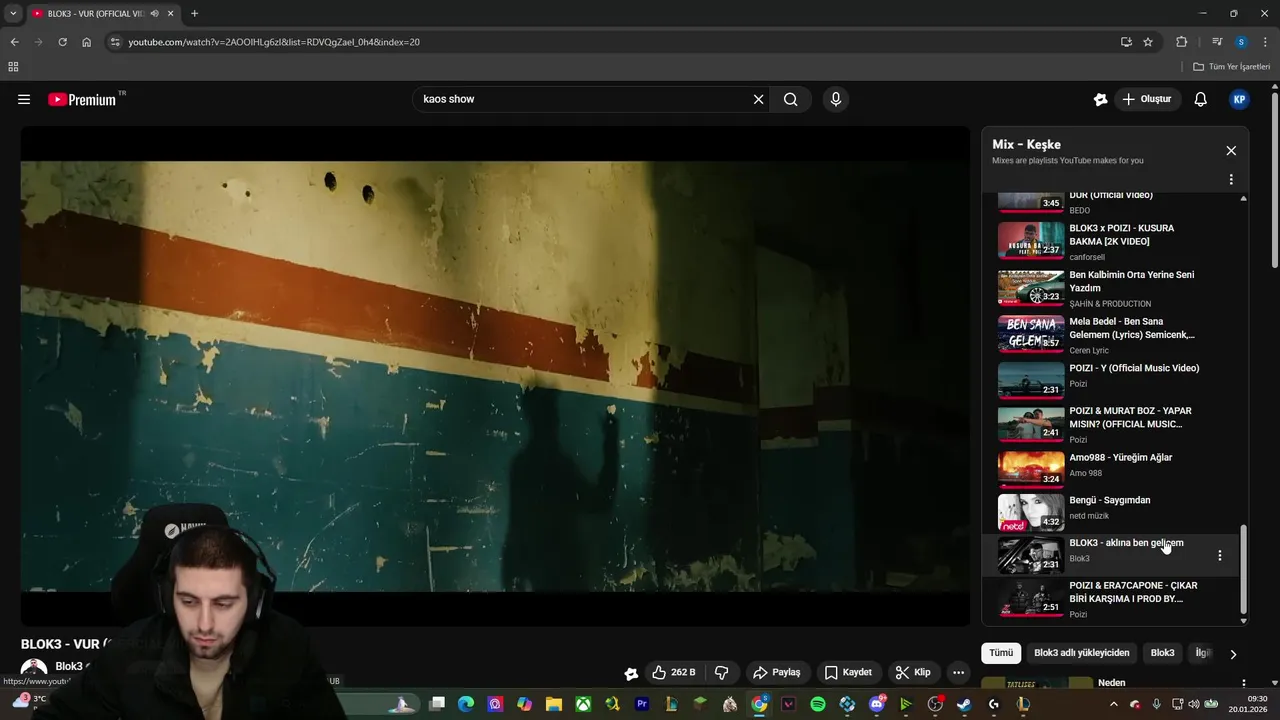Click the YouTube video player area
The image size is (1280, 720).
tap(495, 376)
